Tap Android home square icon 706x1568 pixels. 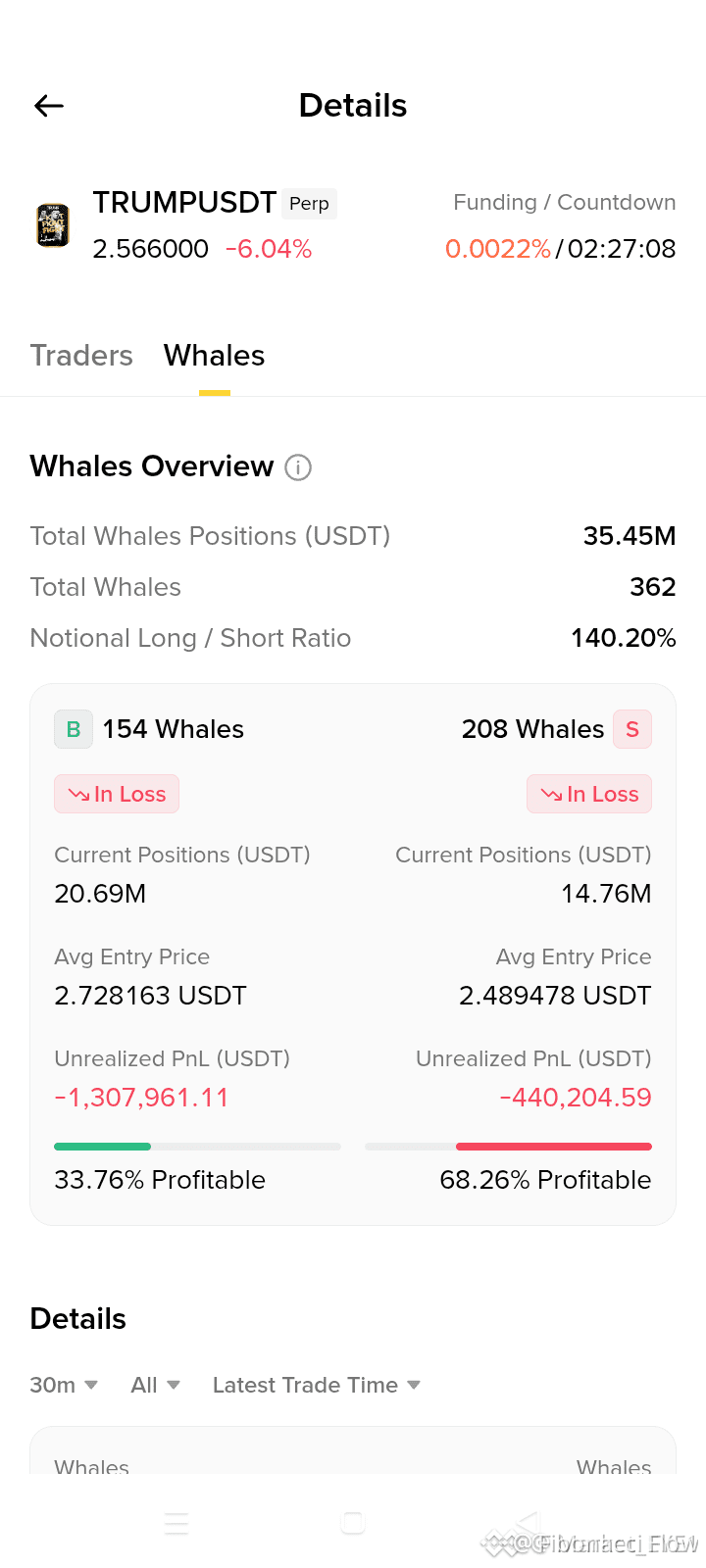coord(353,1523)
